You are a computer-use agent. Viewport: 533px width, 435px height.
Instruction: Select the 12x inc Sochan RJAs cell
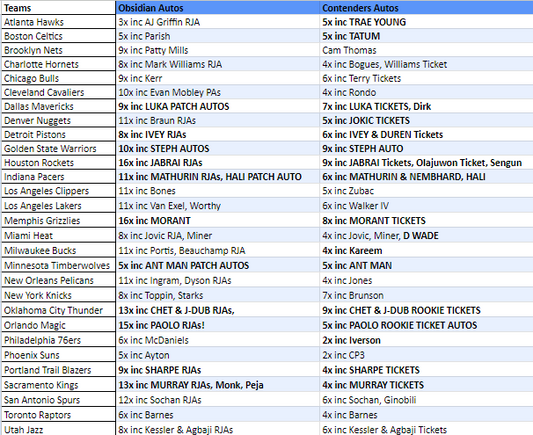218,400
